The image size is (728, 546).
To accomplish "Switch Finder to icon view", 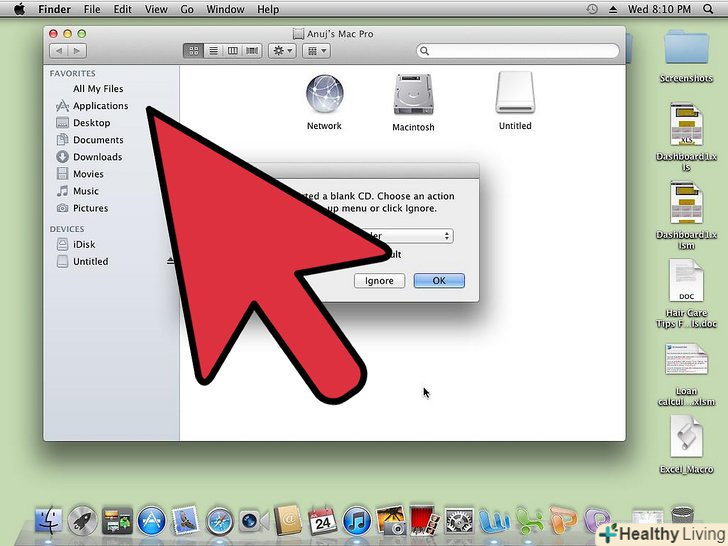I will 194,51.
